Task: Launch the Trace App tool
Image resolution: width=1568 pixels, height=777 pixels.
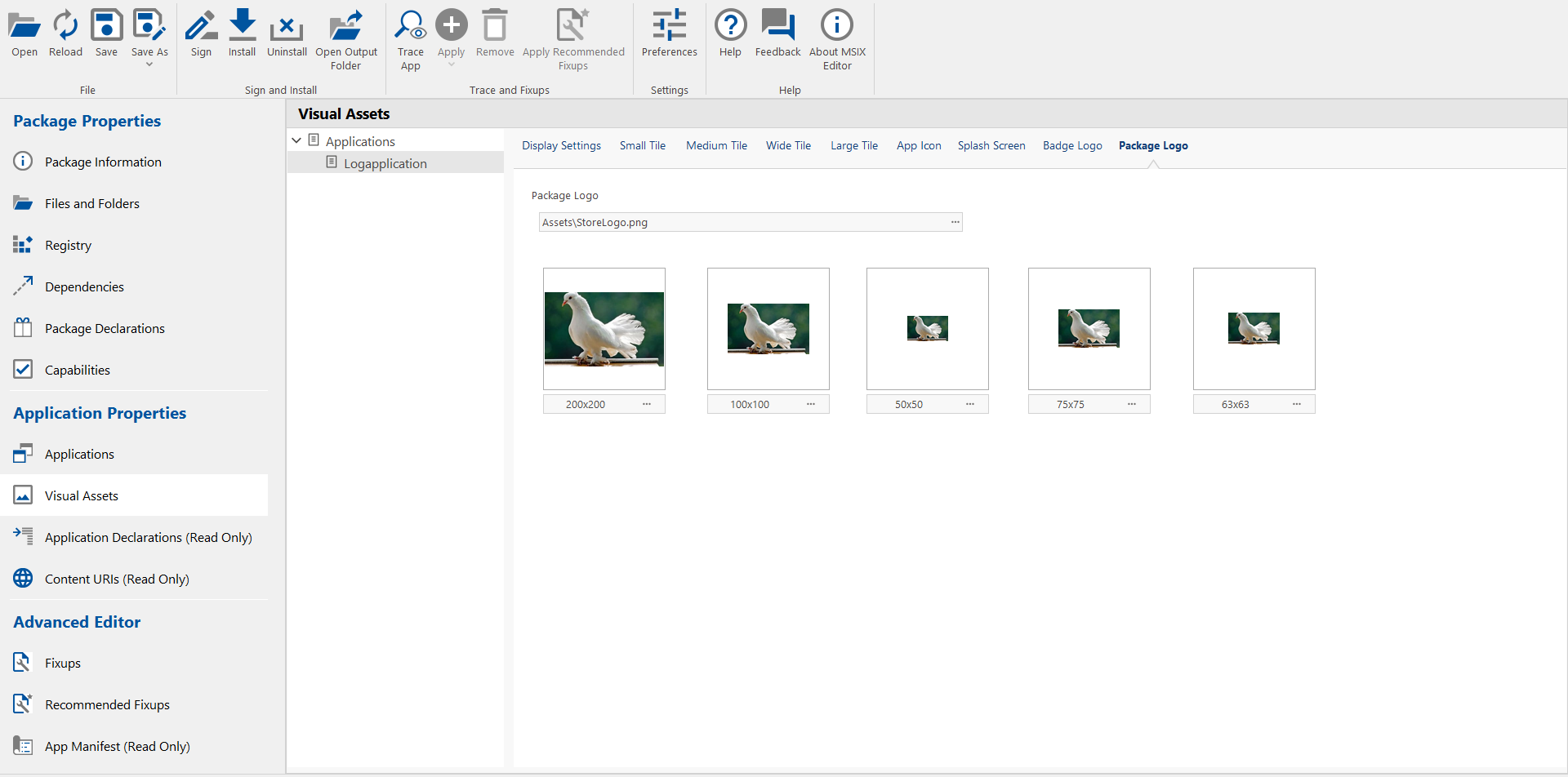Action: tap(410, 27)
